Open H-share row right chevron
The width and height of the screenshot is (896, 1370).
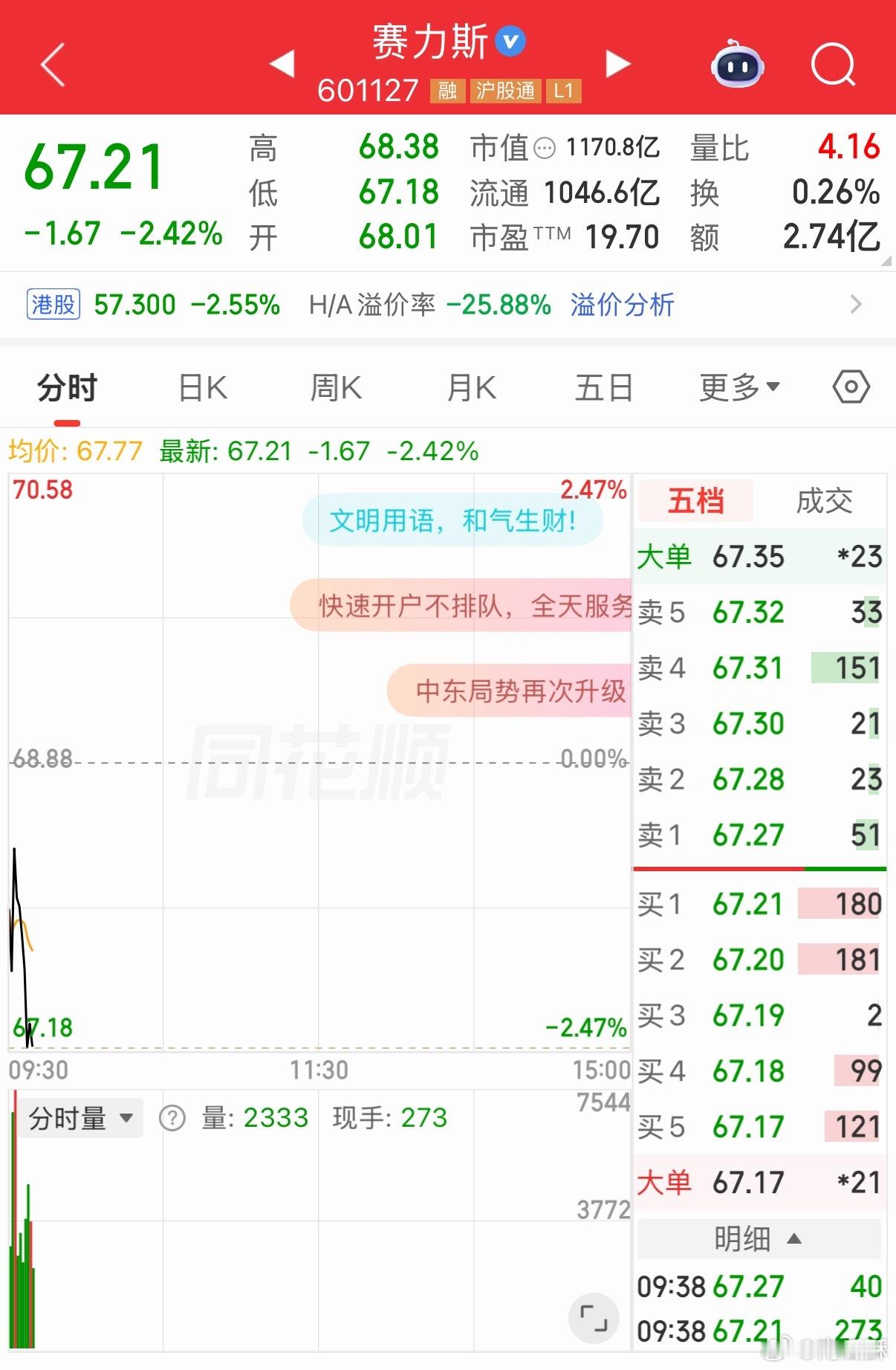(856, 305)
